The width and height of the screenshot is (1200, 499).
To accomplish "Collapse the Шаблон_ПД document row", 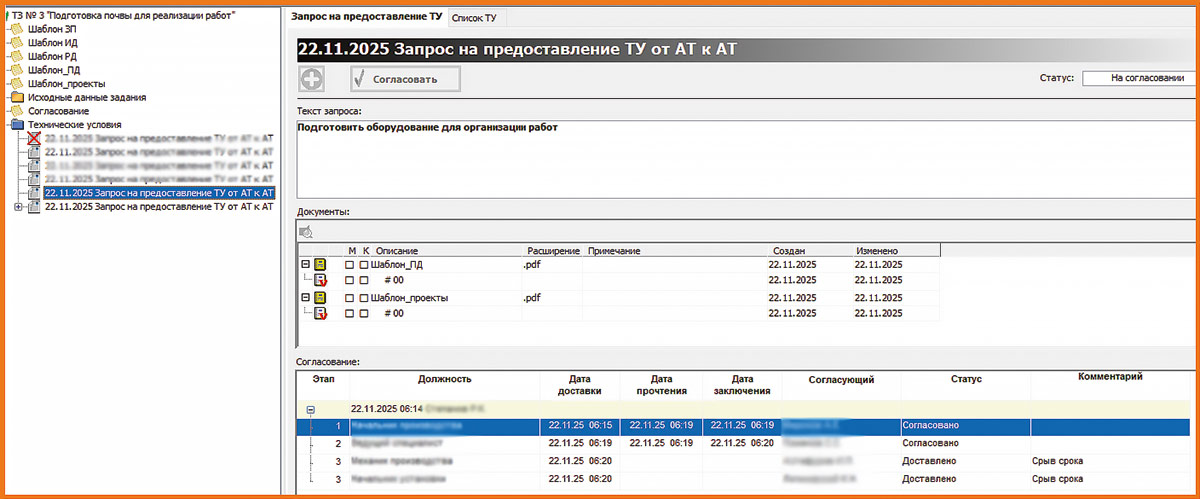I will click(305, 265).
